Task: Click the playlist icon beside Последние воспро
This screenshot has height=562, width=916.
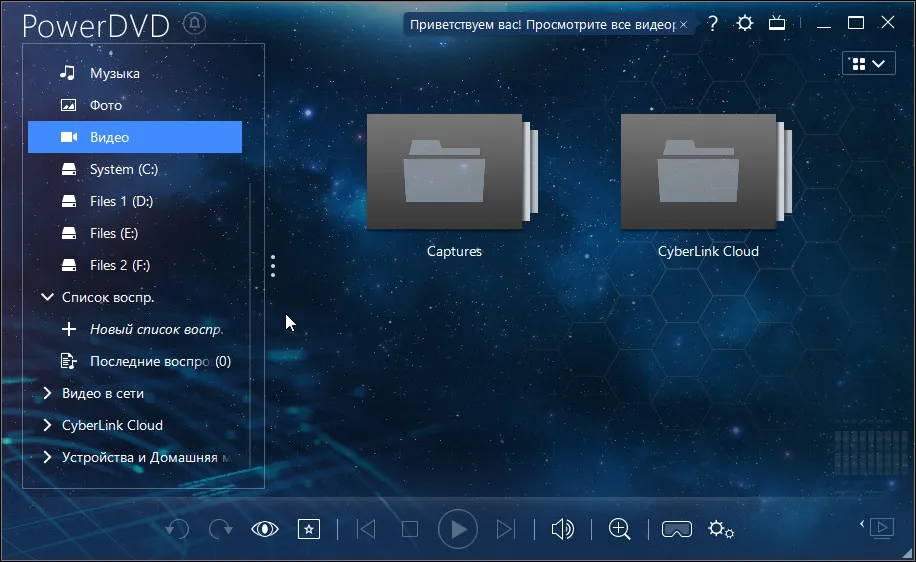Action: click(x=69, y=362)
